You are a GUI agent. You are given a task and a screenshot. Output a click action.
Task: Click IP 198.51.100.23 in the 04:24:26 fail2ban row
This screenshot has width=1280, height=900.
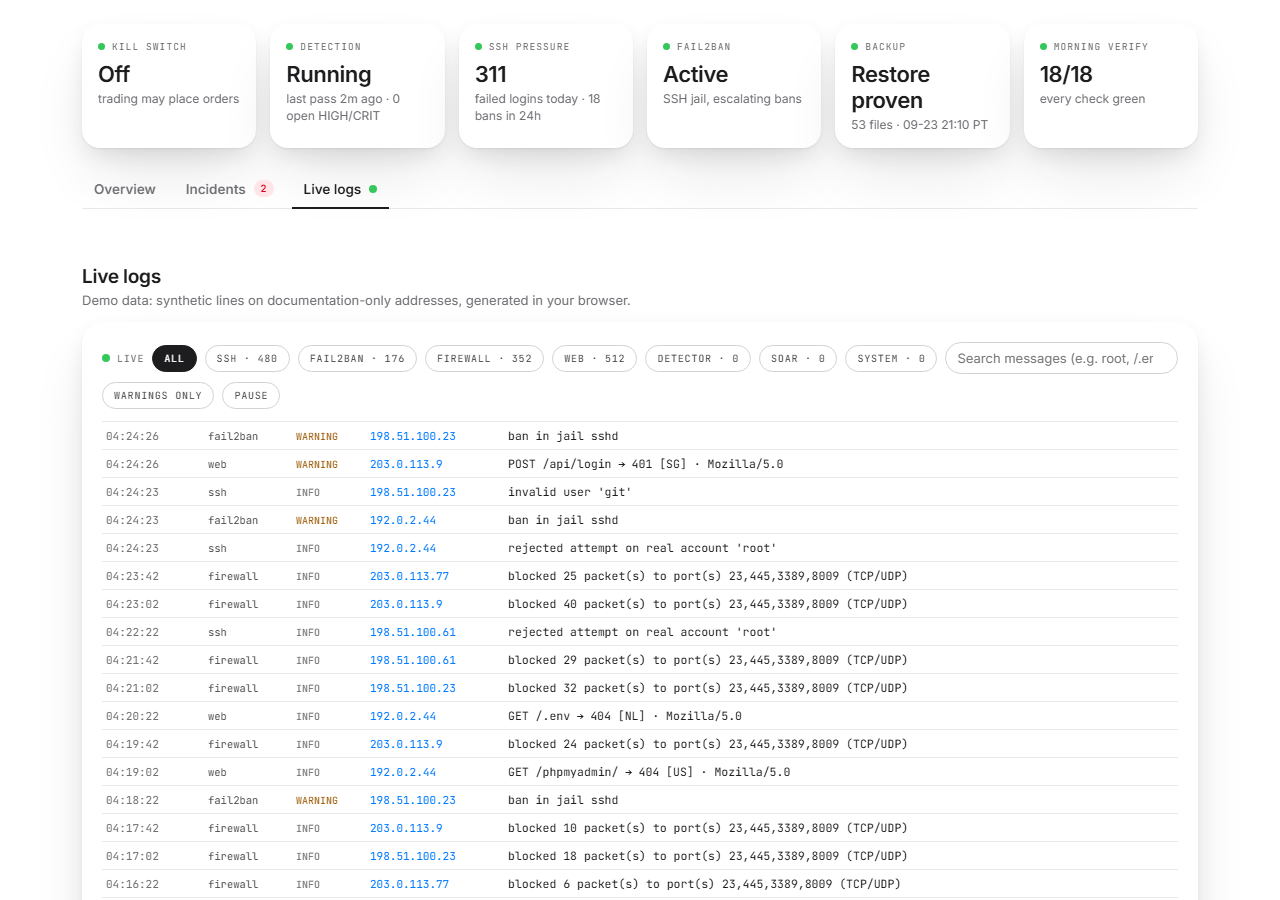413,436
